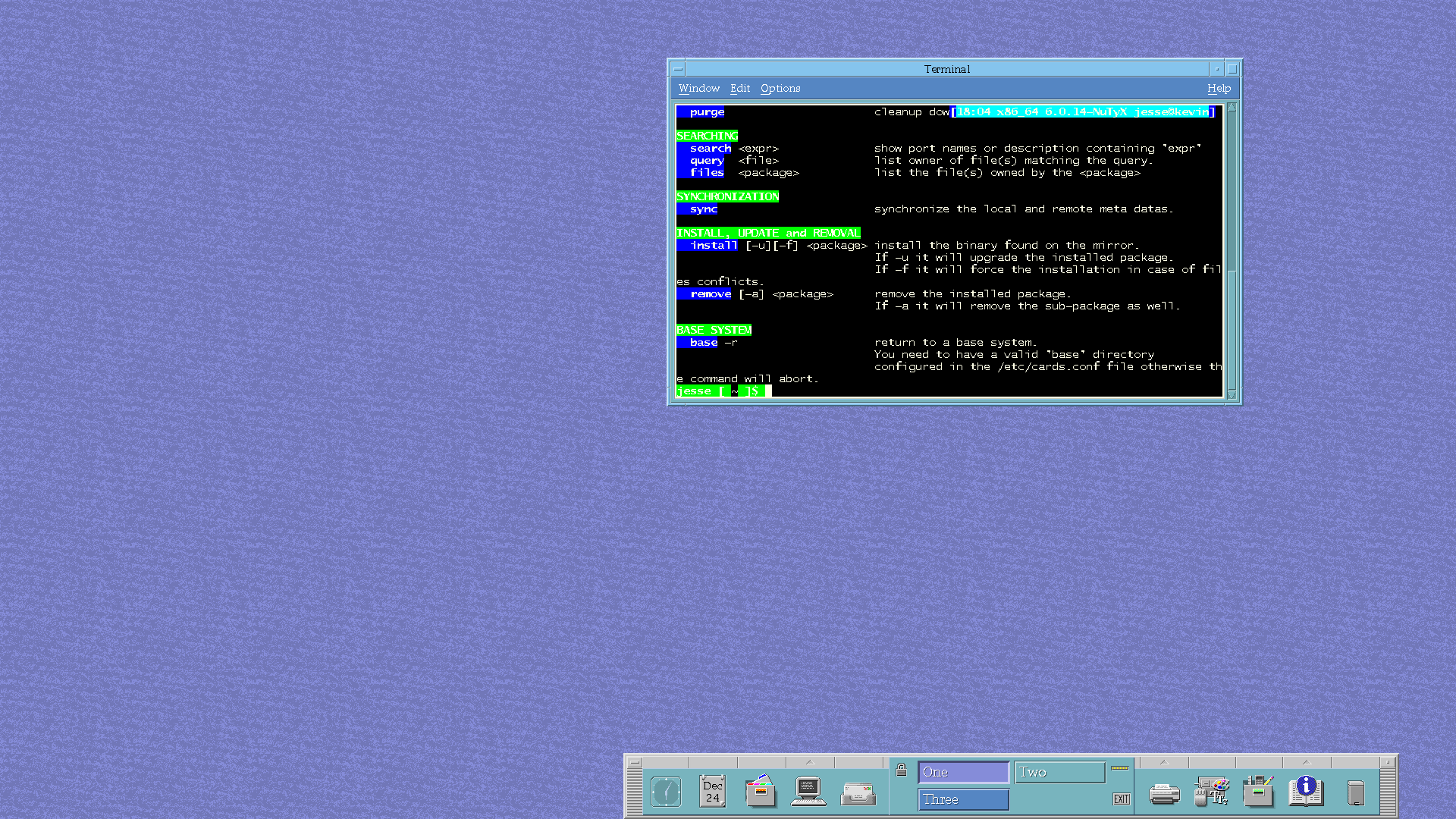Minimize the Terminal window
The image size is (1456, 819).
pos(1217,69)
